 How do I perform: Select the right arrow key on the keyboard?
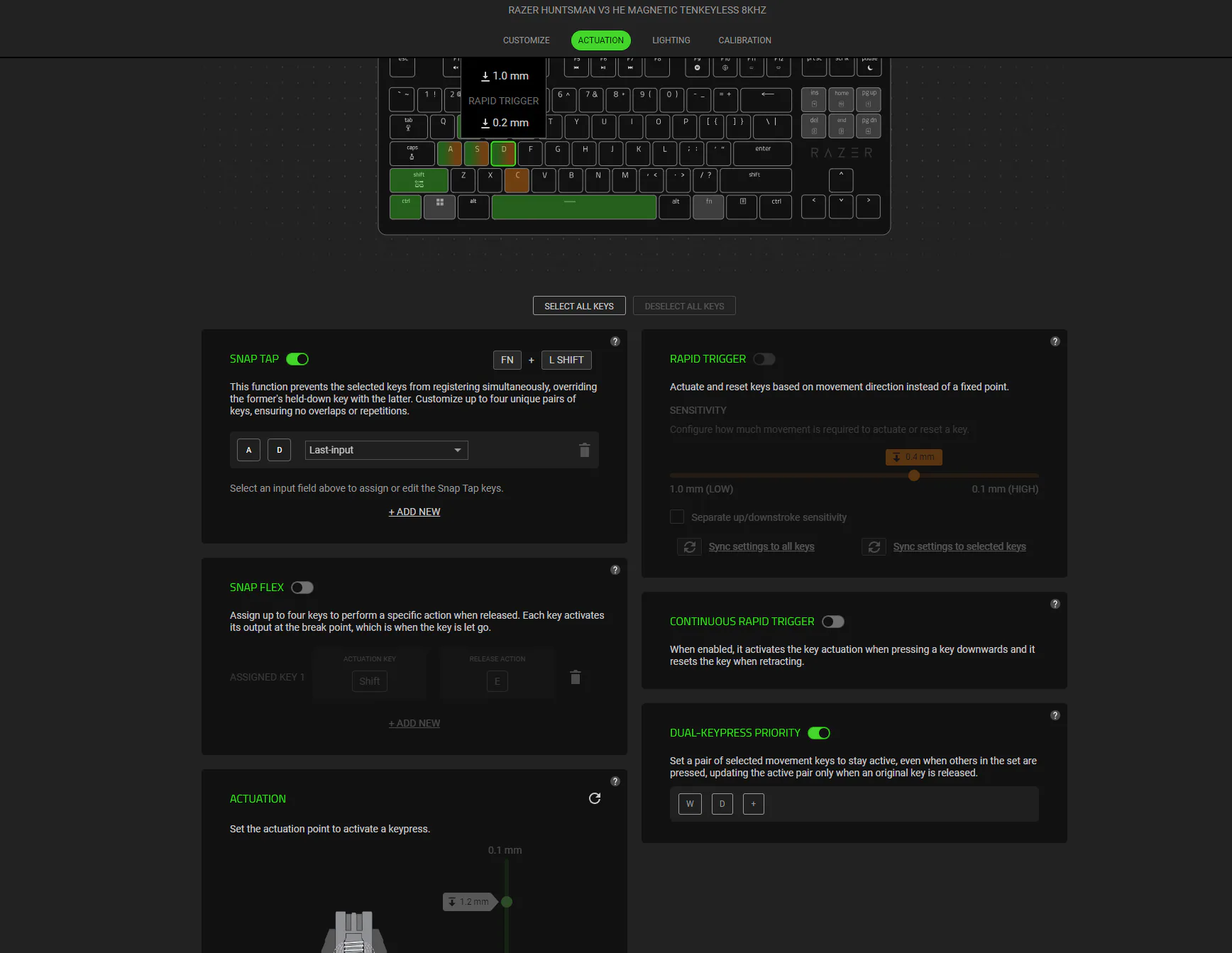point(869,206)
